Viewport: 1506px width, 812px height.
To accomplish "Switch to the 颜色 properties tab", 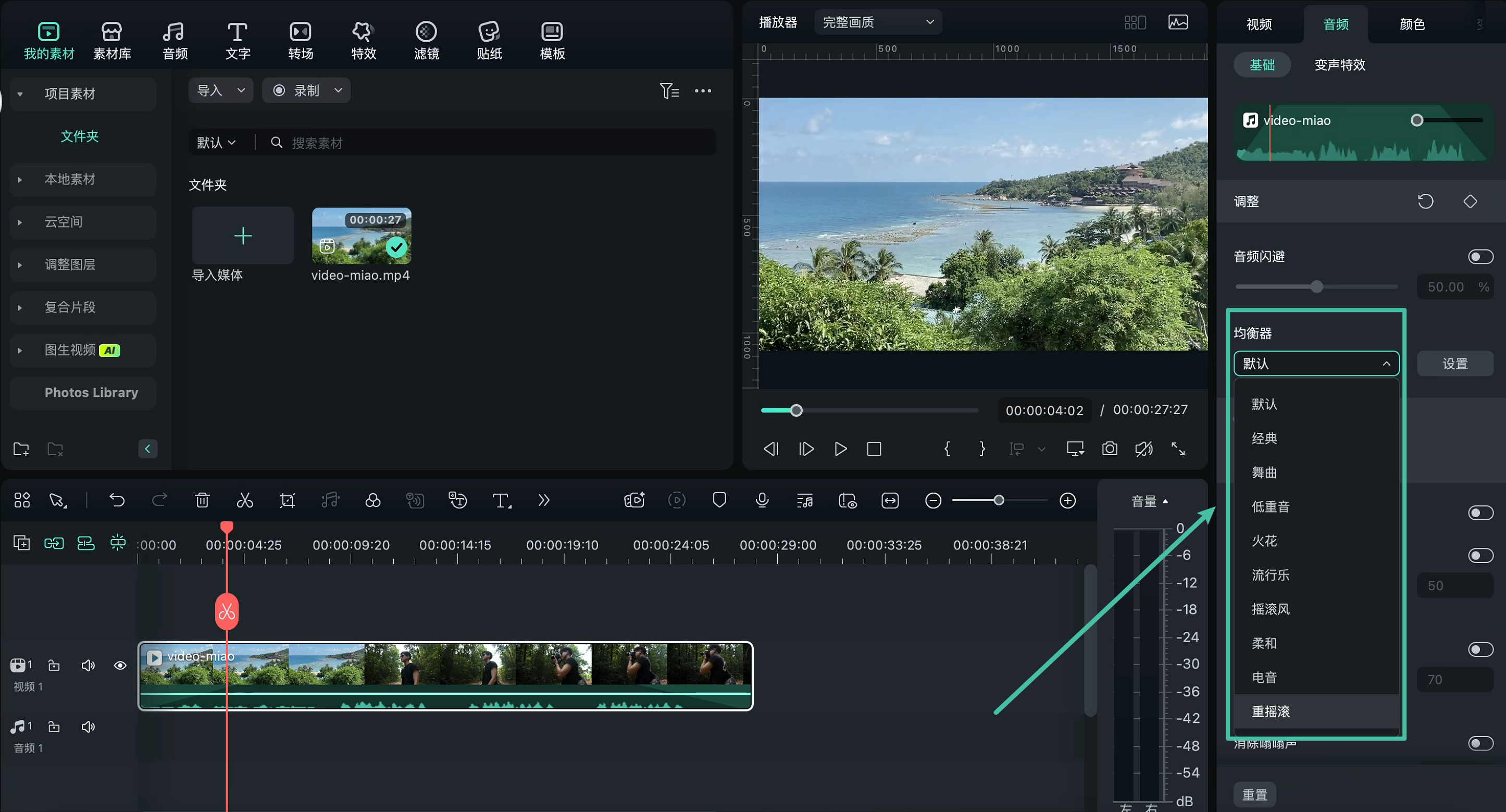I will pyautogui.click(x=1412, y=24).
